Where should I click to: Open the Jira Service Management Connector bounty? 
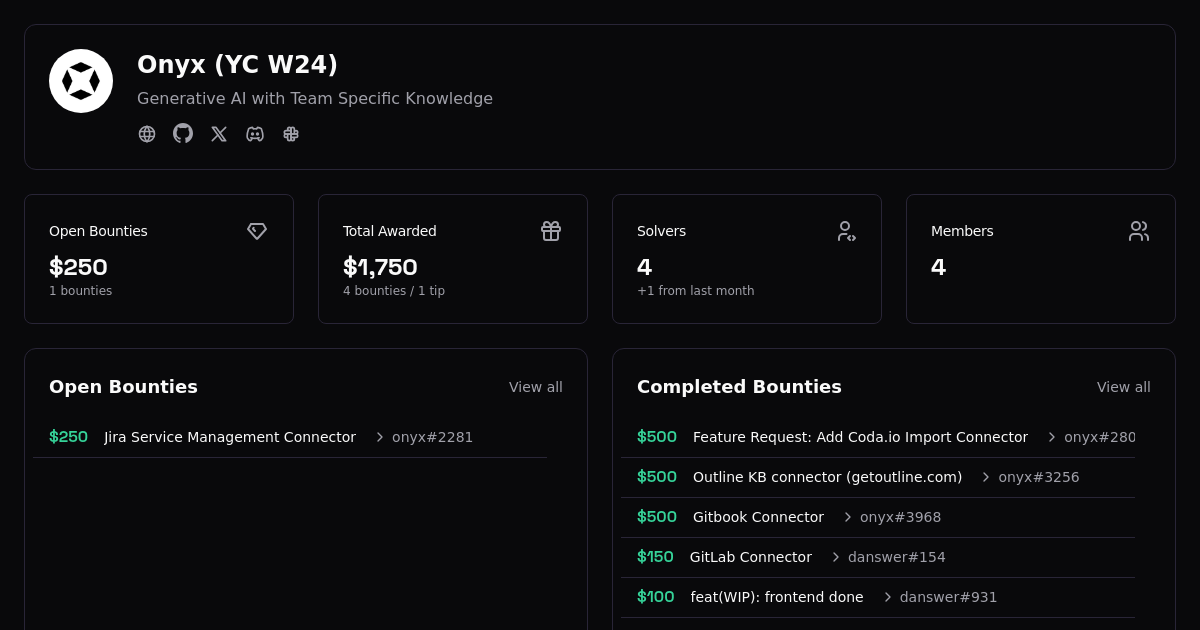(x=230, y=437)
